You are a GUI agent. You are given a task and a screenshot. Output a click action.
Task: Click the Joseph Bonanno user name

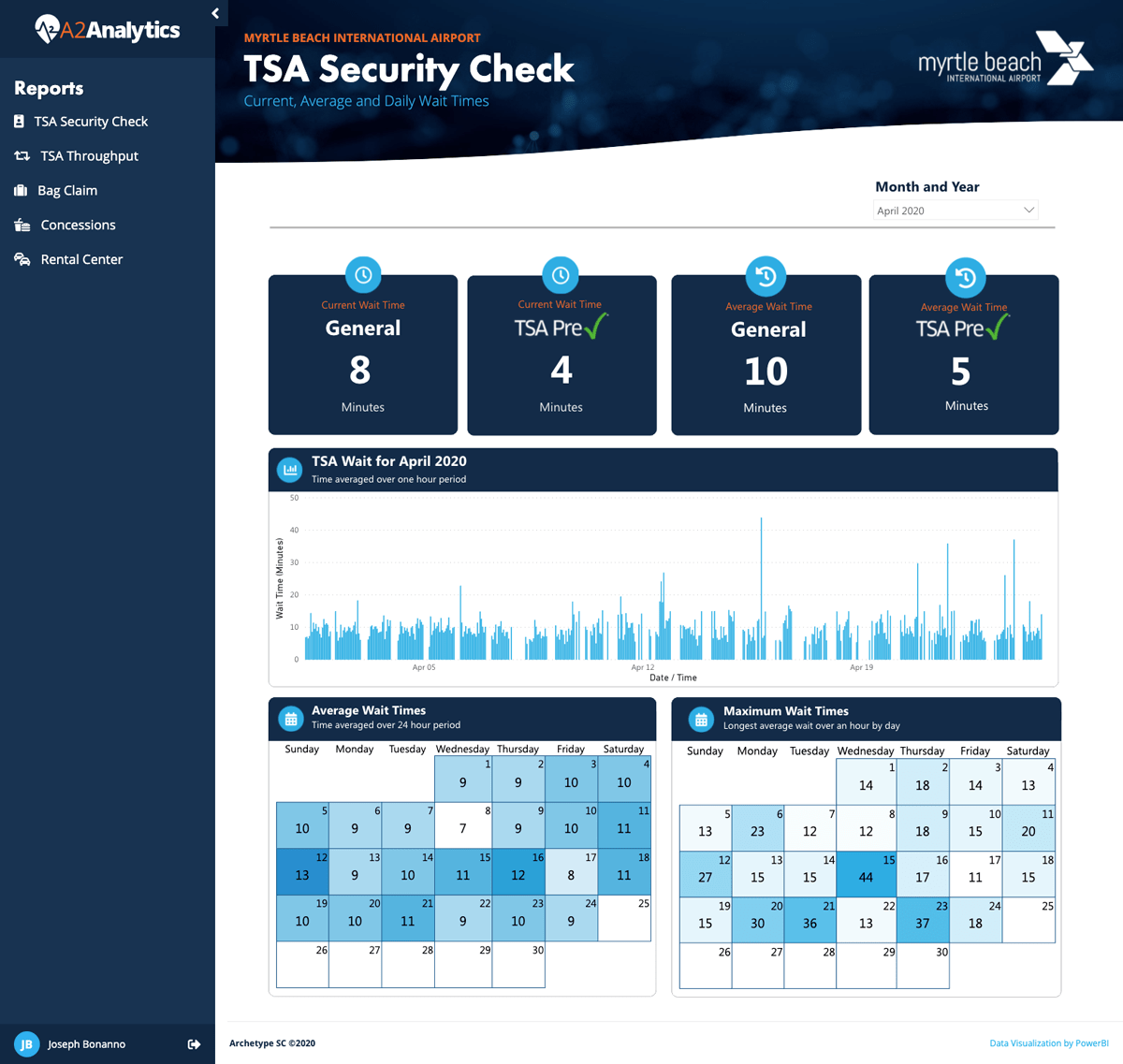[x=86, y=1044]
